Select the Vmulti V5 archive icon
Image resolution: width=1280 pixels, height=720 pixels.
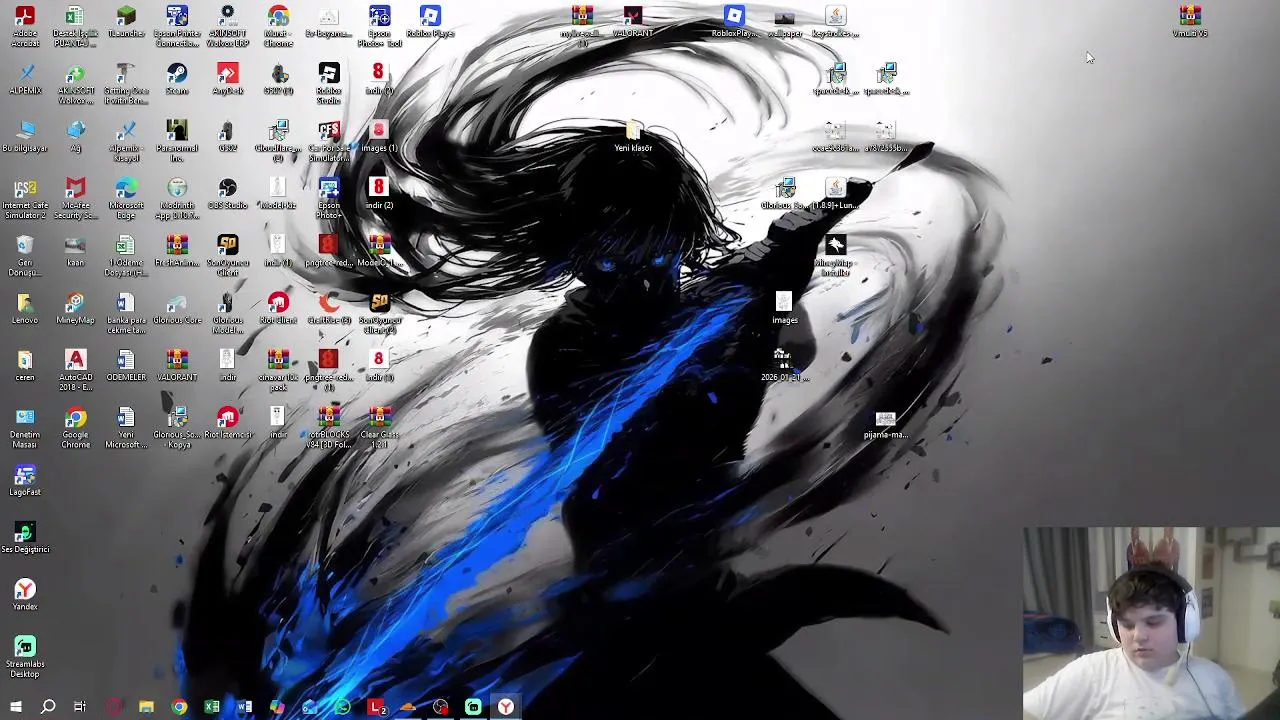(1190, 22)
